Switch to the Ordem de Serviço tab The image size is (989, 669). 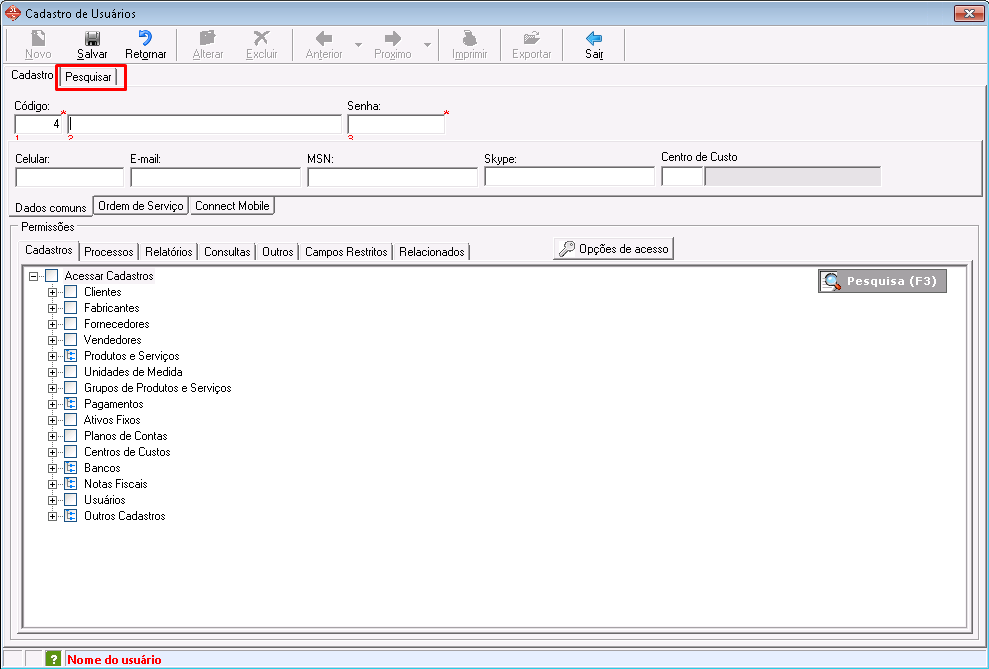pyautogui.click(x=141, y=206)
